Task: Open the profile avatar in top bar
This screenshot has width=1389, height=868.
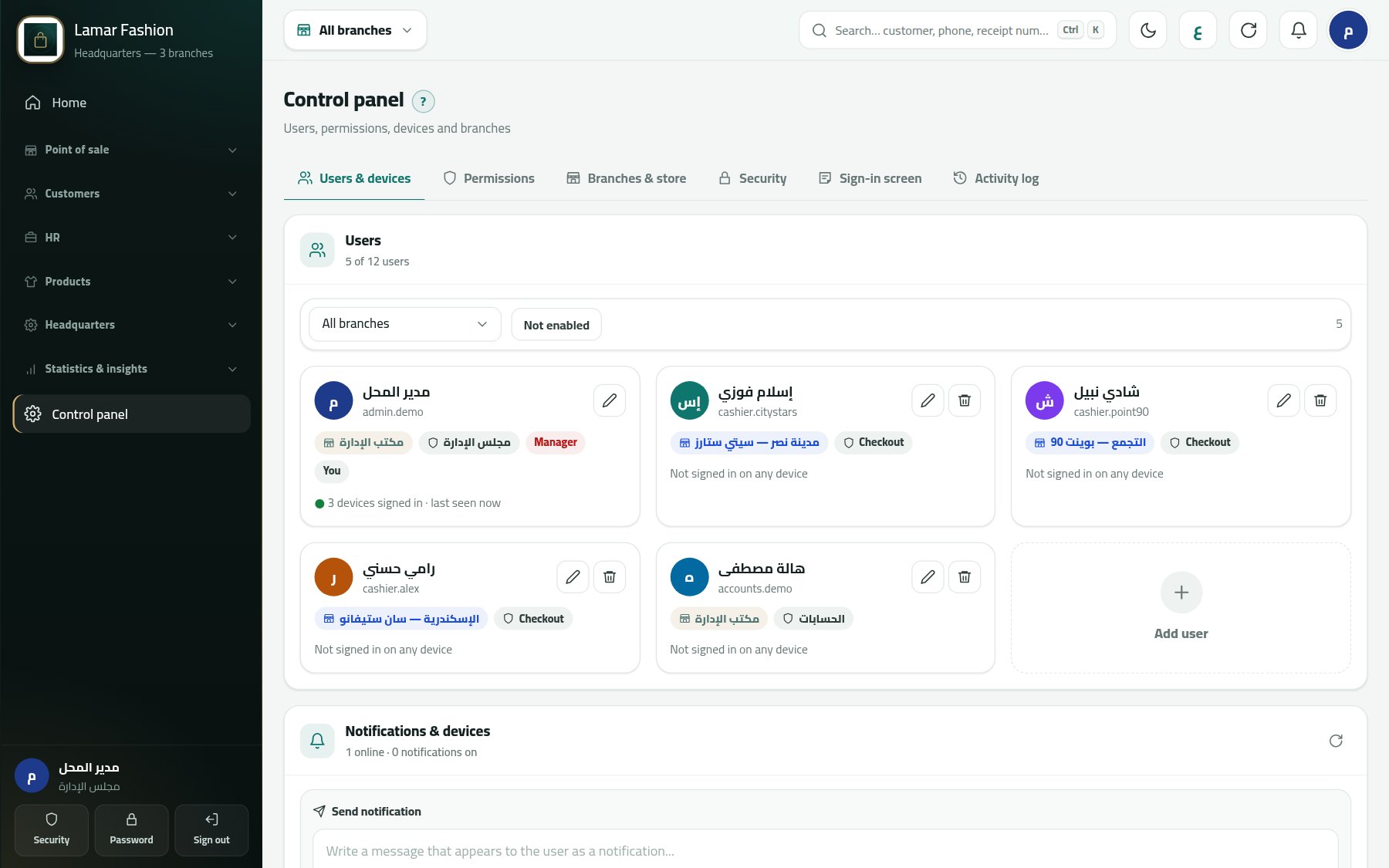Action: pyautogui.click(x=1348, y=30)
